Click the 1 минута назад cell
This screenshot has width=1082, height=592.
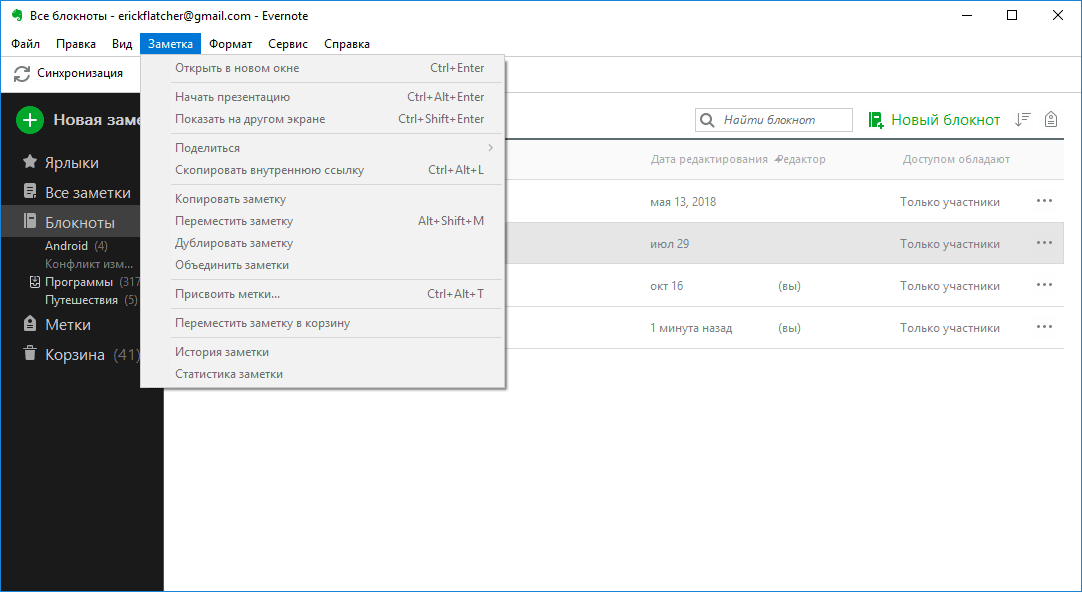click(x=691, y=328)
